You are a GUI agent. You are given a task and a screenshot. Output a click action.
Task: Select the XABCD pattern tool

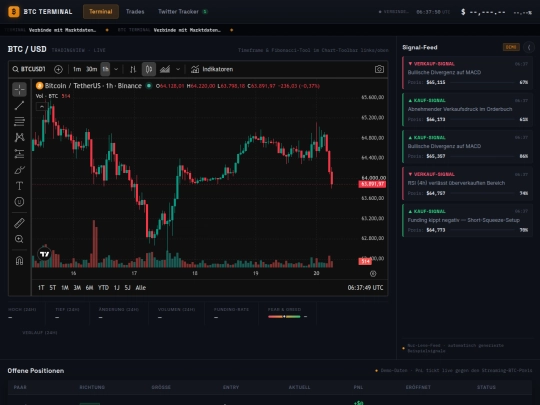pos(19,137)
